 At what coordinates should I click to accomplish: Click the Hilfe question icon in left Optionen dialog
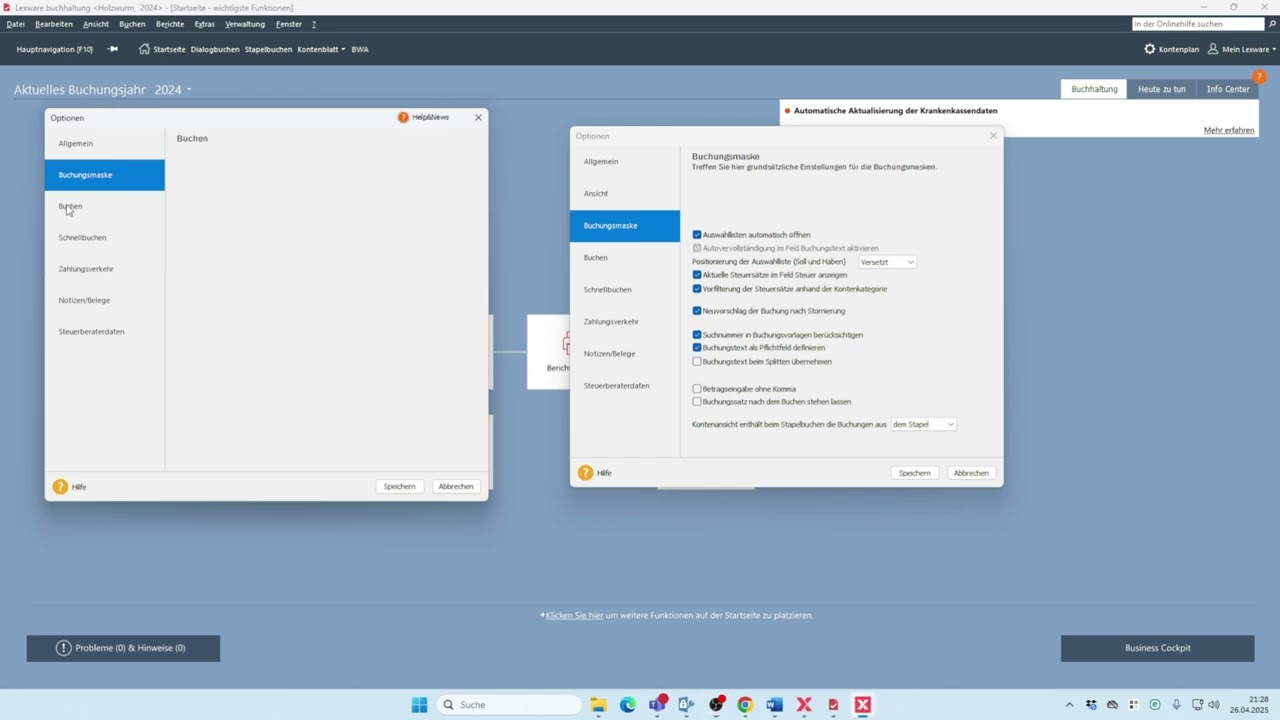[60, 487]
